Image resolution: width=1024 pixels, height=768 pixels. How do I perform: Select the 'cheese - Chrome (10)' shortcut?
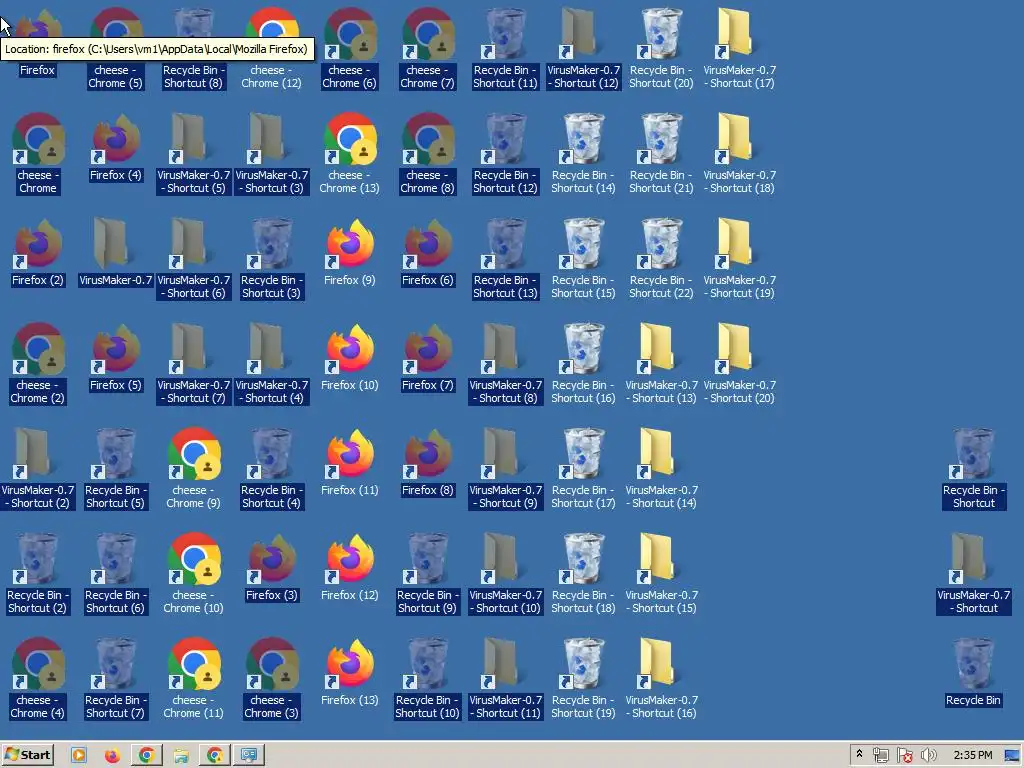193,574
